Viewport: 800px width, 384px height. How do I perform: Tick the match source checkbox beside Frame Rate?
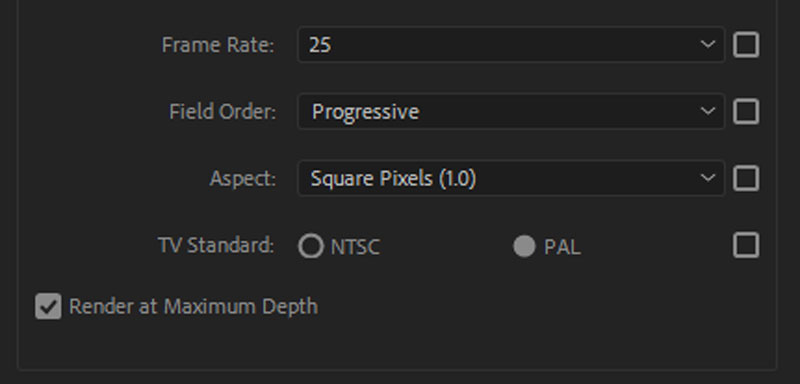746,45
